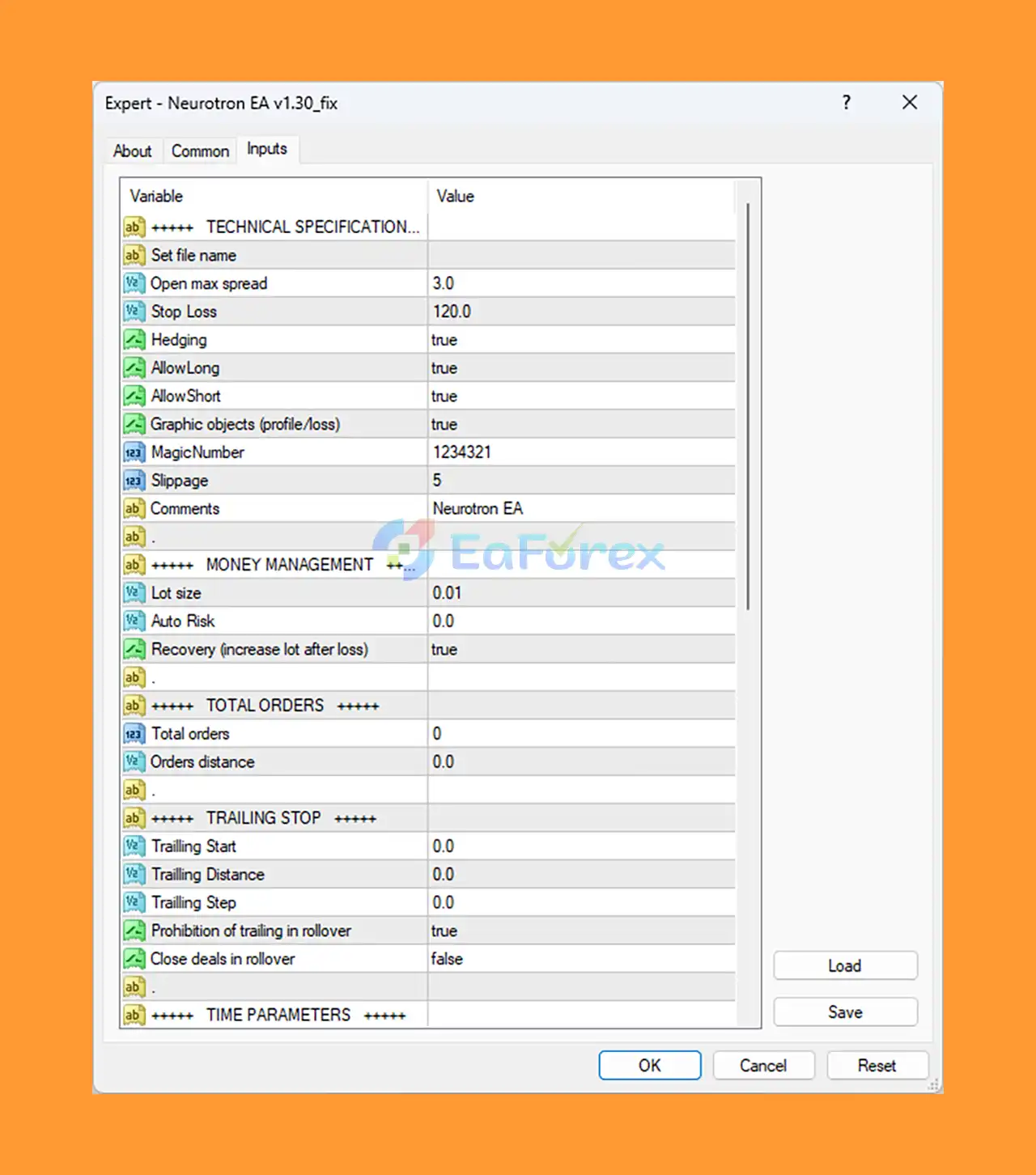The height and width of the screenshot is (1175, 1036).
Task: Click the Graphic objects row icon
Action: click(134, 424)
